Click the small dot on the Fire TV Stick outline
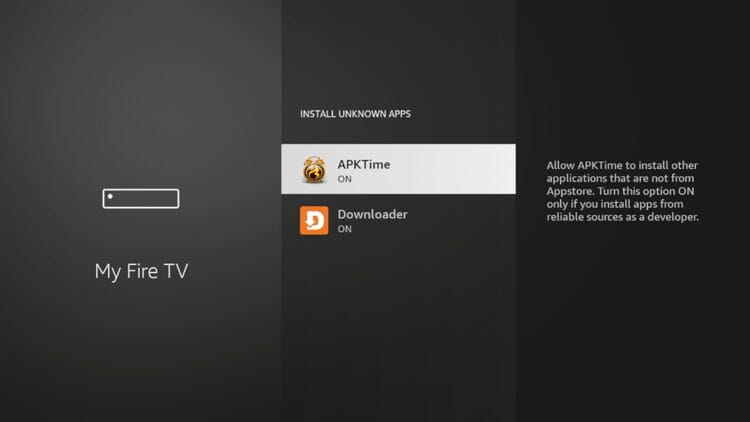Image resolution: width=750 pixels, height=422 pixels. [x=110, y=196]
